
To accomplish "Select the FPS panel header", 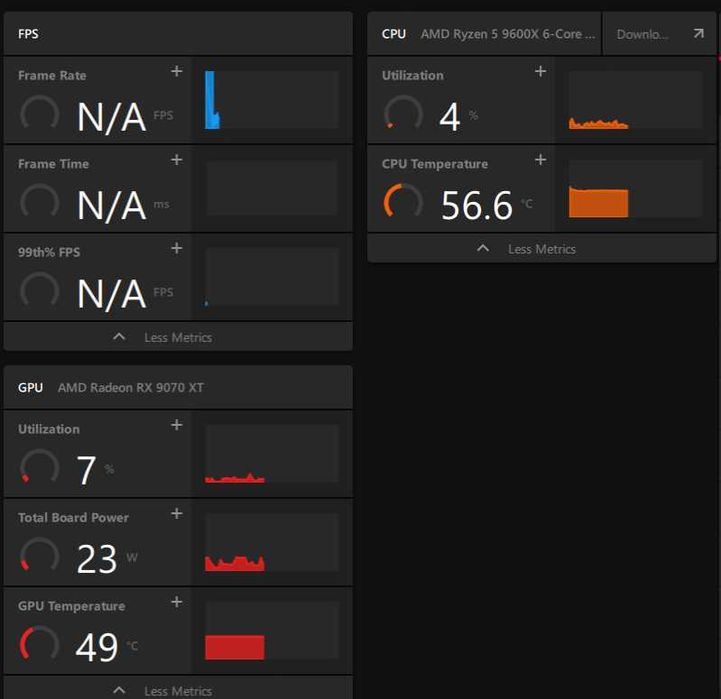I will click(x=178, y=34).
